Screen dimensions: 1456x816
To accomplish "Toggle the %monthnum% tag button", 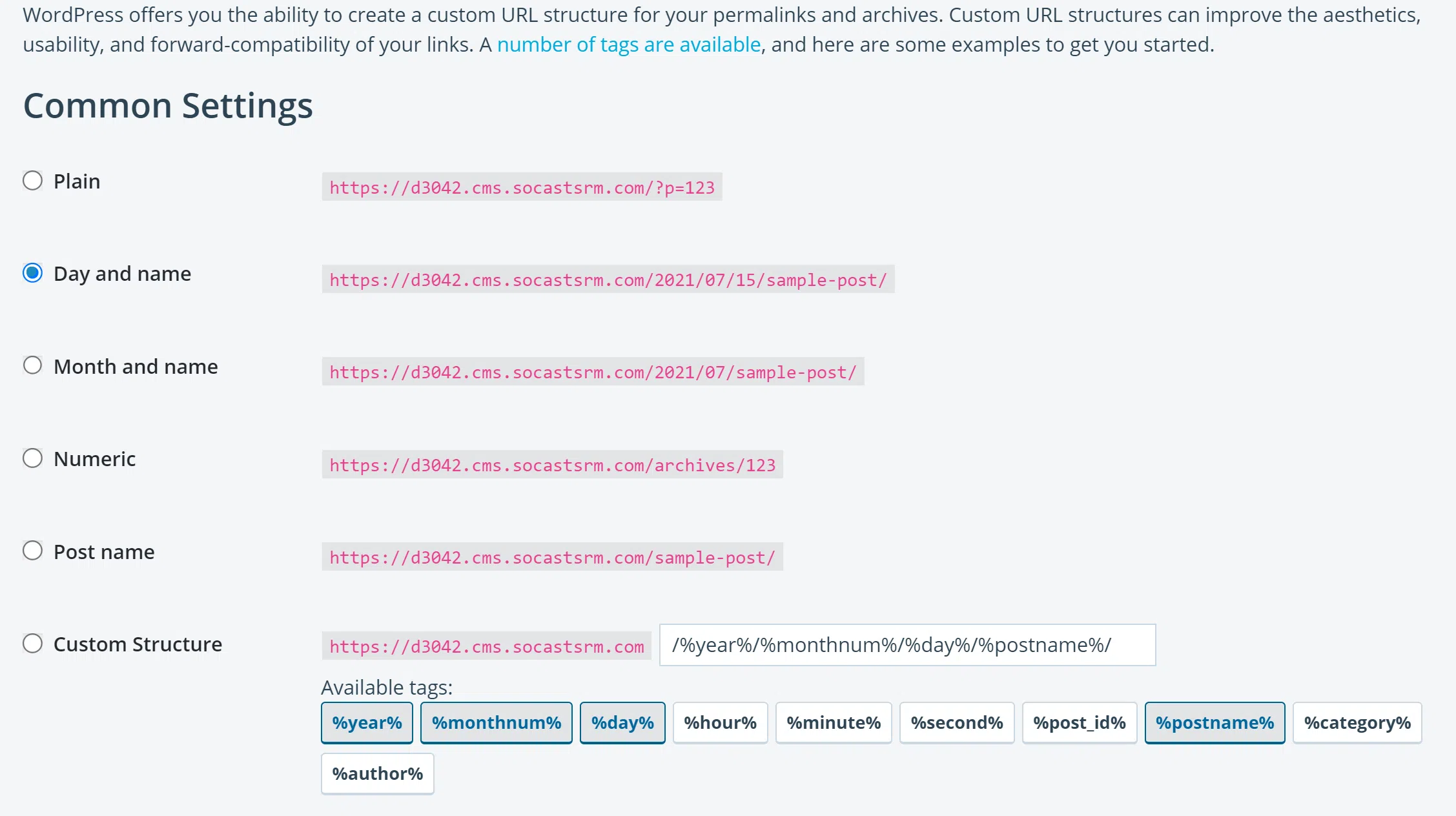I will coord(496,722).
